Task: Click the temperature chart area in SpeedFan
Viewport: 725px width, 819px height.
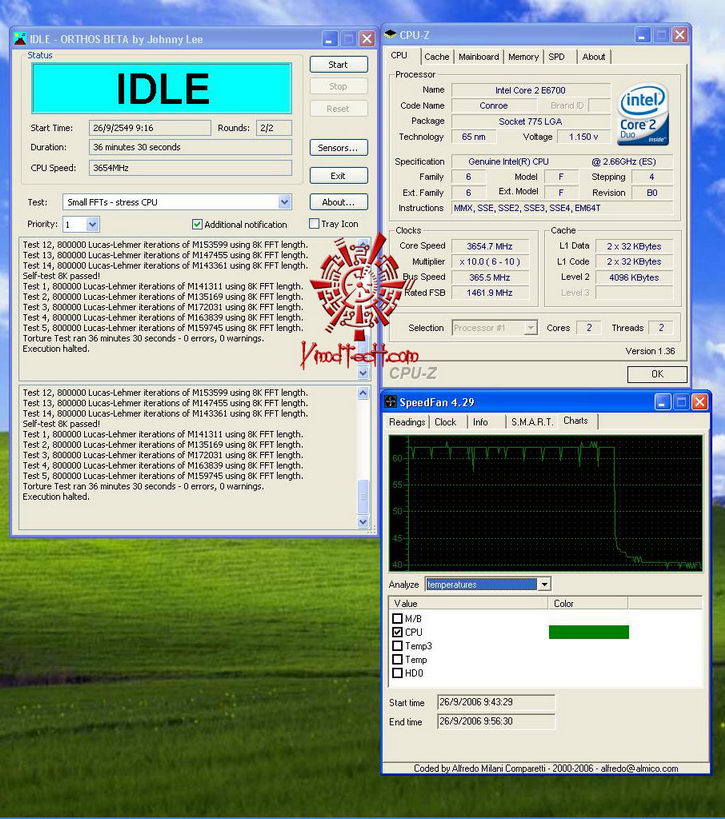Action: 545,503
